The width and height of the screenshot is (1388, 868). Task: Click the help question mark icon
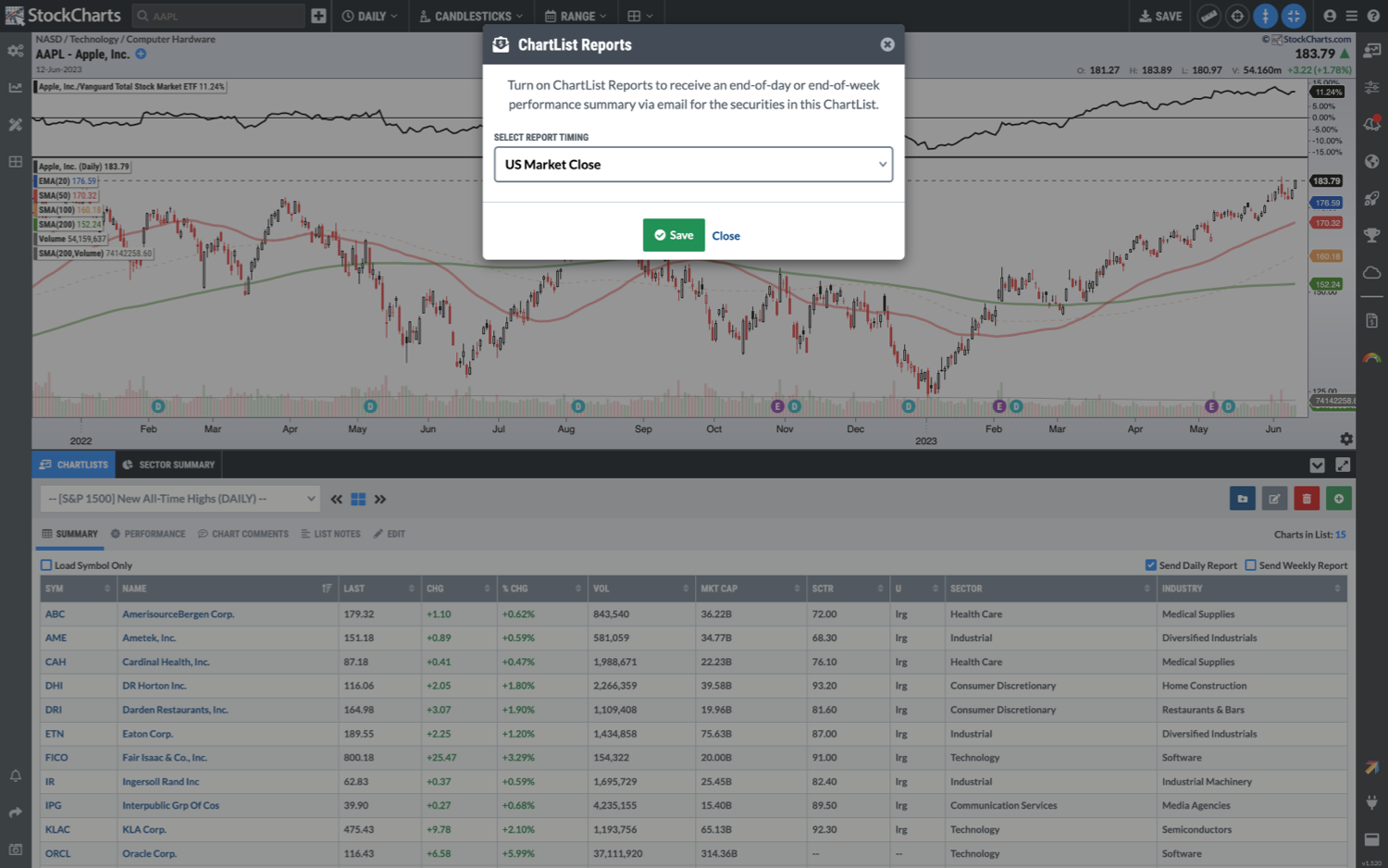(1373, 16)
